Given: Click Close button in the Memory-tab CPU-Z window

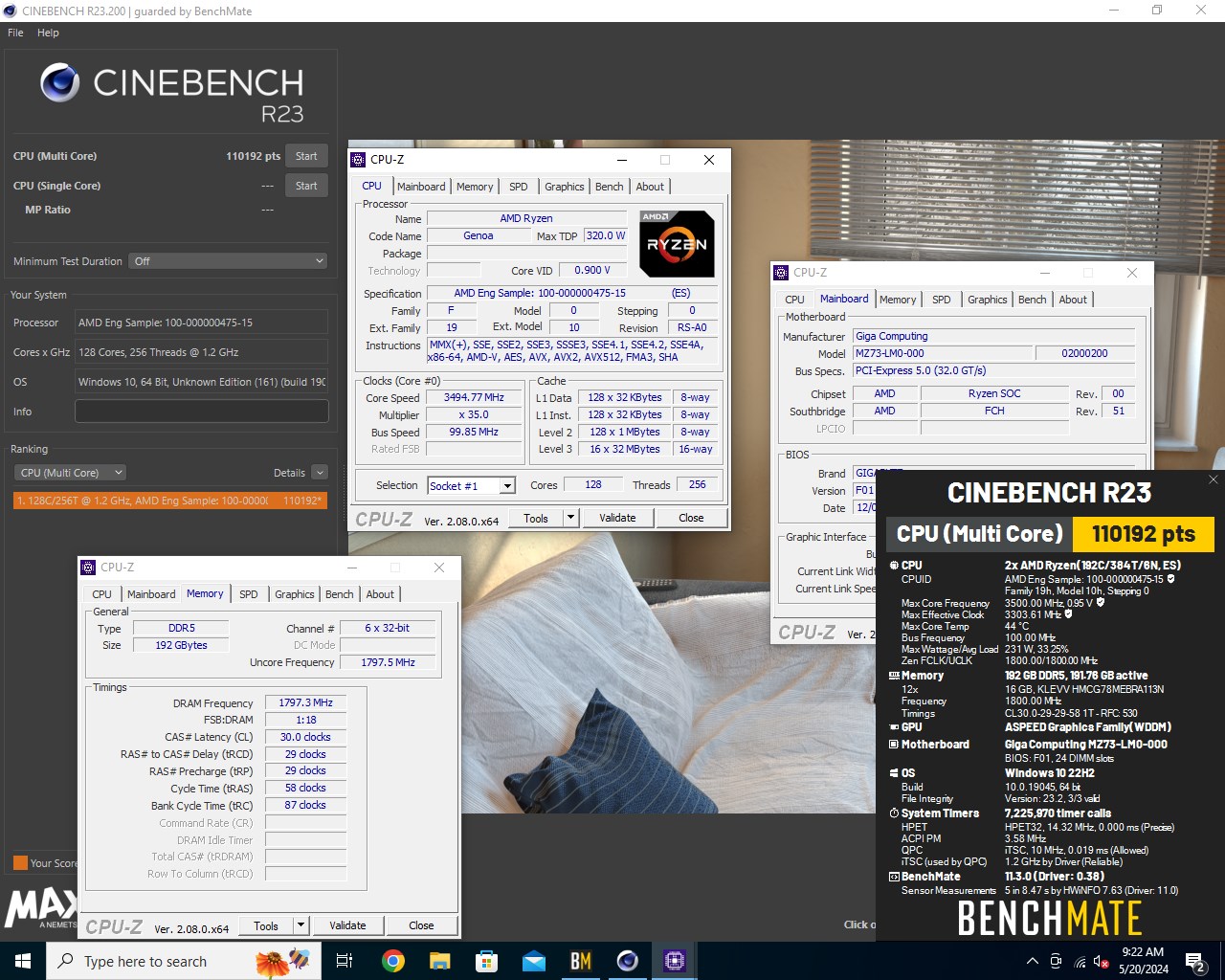Looking at the screenshot, I should [421, 925].
